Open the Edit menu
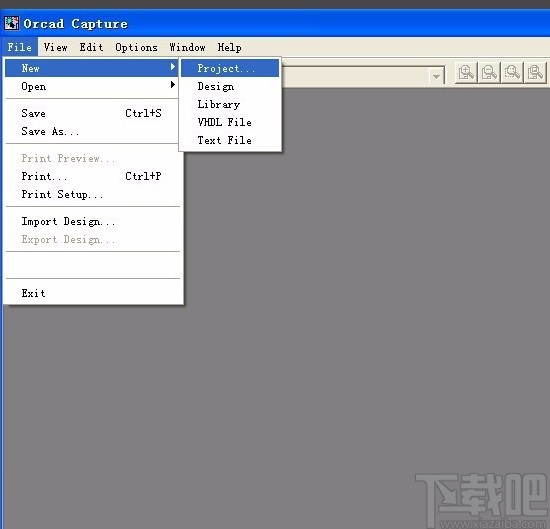Image resolution: width=550 pixels, height=529 pixels. (91, 47)
